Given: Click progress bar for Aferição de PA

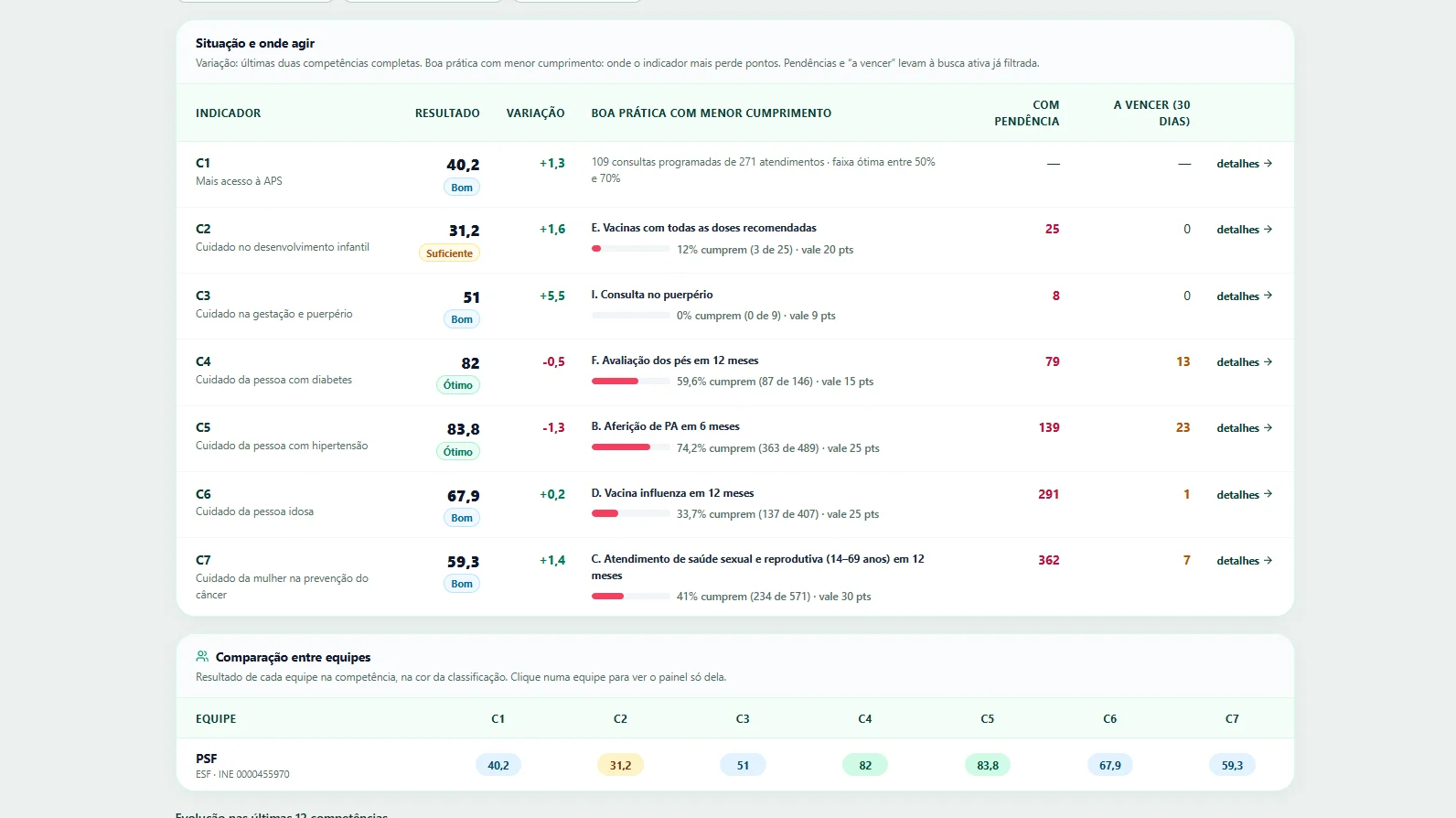Looking at the screenshot, I should click(x=631, y=447).
